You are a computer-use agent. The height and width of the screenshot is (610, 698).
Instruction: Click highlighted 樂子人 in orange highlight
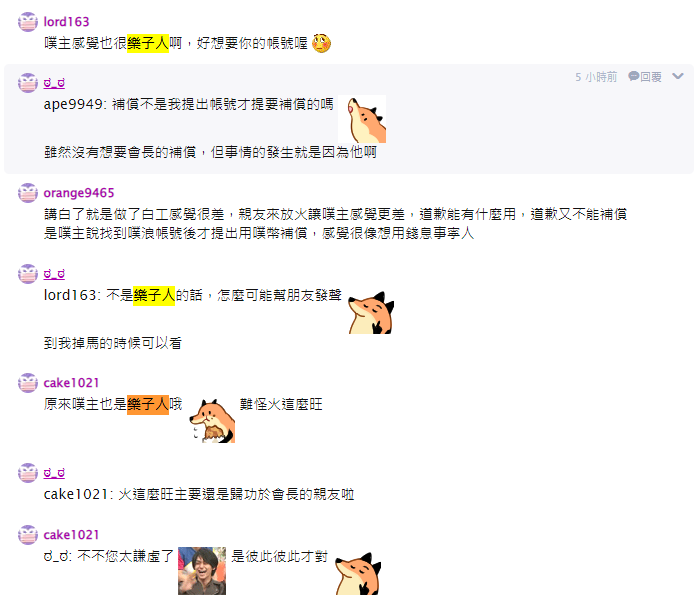(x=148, y=404)
